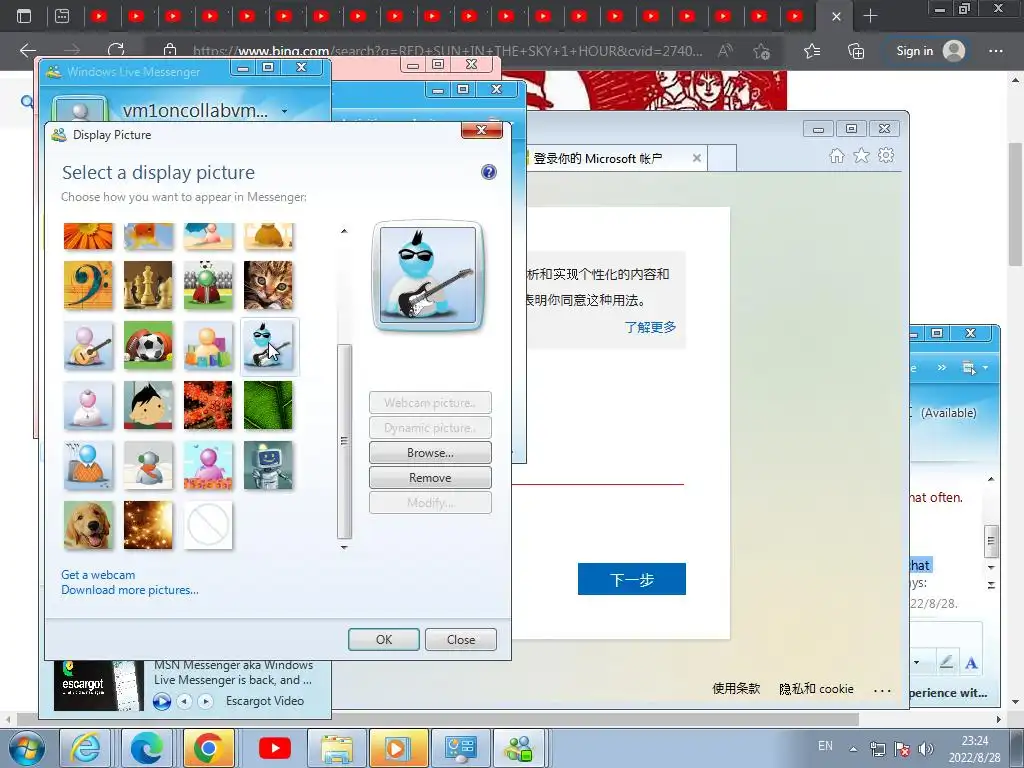The height and width of the screenshot is (768, 1024).
Task: Open Download more pictures link
Action: (x=130, y=590)
